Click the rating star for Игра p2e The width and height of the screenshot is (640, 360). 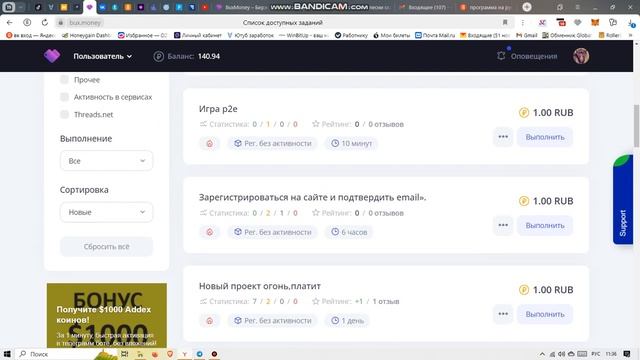[316, 124]
